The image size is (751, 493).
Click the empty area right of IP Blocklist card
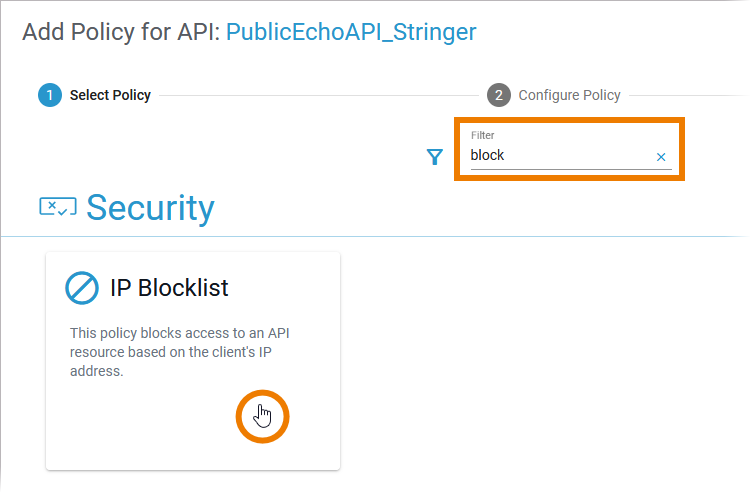coord(540,360)
